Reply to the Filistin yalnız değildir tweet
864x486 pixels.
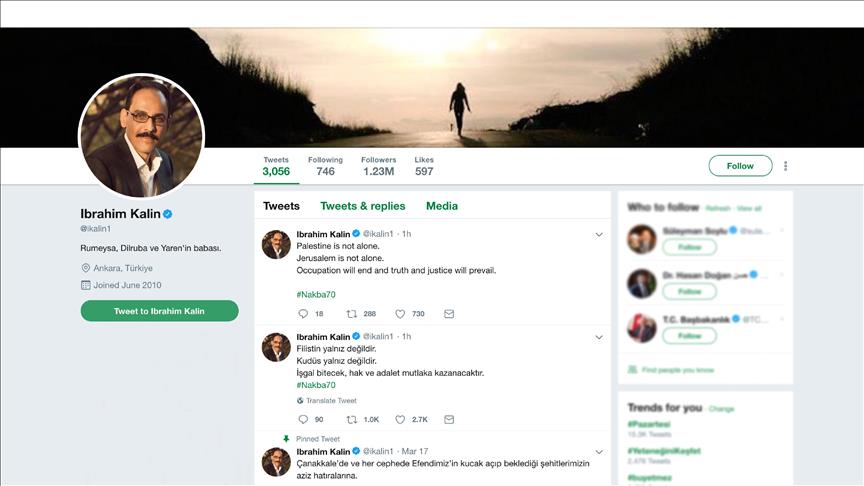[x=303, y=420]
